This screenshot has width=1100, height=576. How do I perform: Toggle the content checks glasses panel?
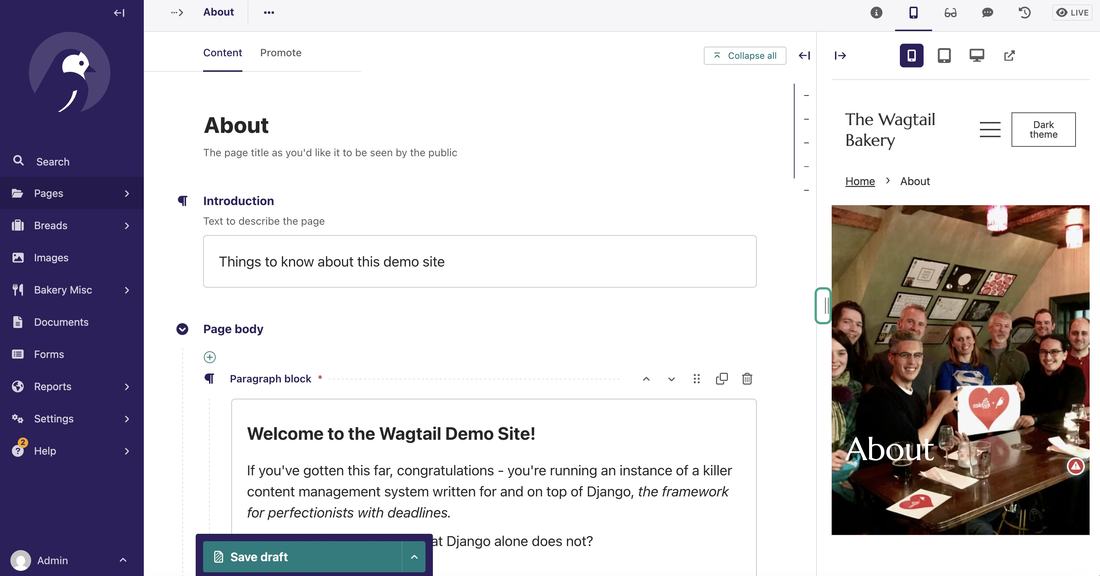(951, 13)
